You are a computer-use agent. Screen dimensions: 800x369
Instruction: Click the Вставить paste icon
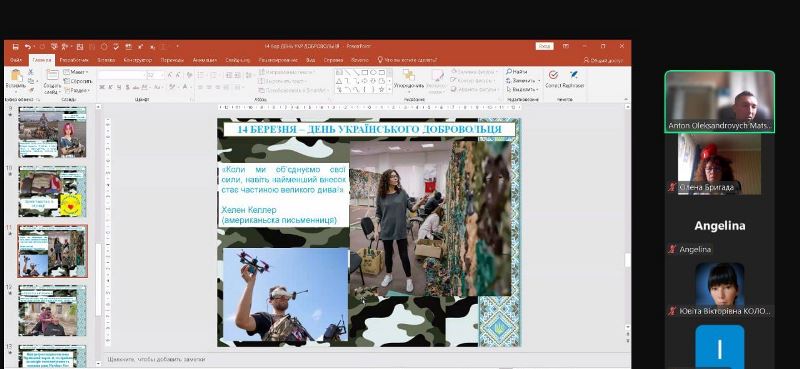[x=16, y=76]
